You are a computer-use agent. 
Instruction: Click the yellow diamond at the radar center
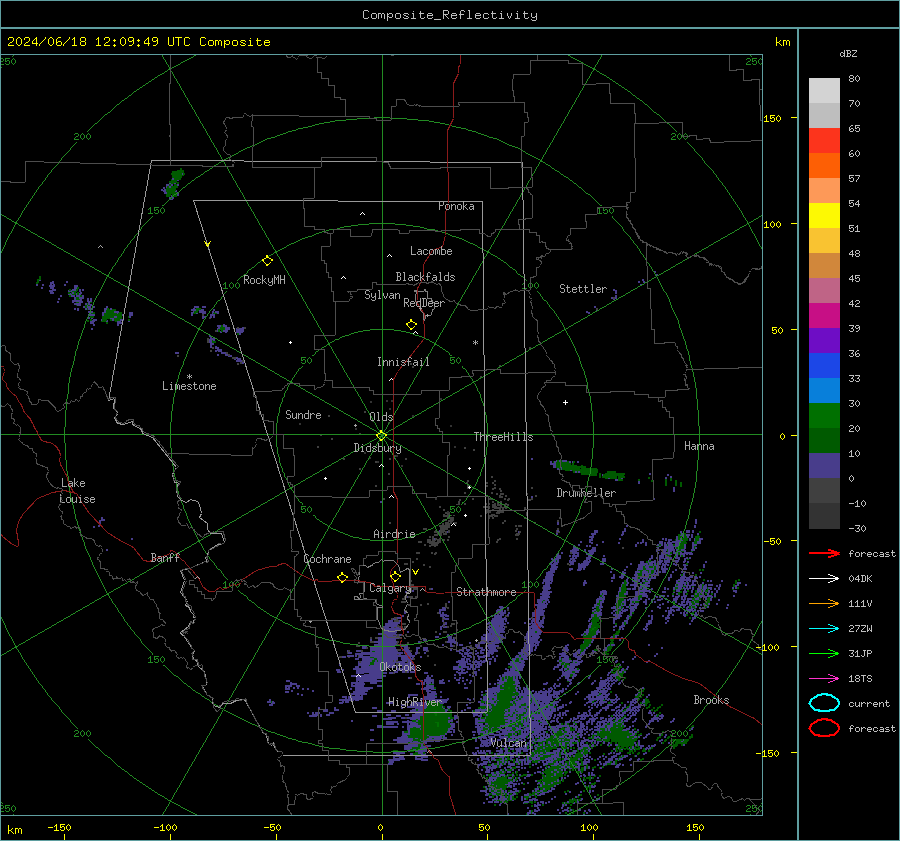tap(381, 436)
